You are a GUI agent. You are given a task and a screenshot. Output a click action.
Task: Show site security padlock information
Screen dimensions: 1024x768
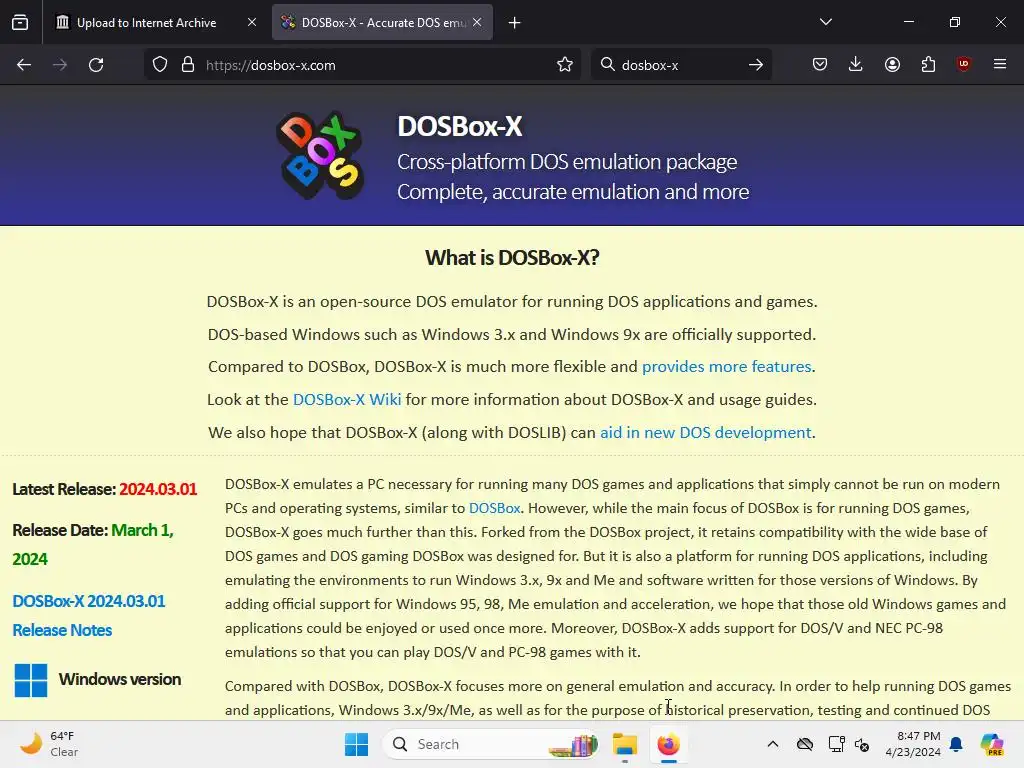coord(188,65)
